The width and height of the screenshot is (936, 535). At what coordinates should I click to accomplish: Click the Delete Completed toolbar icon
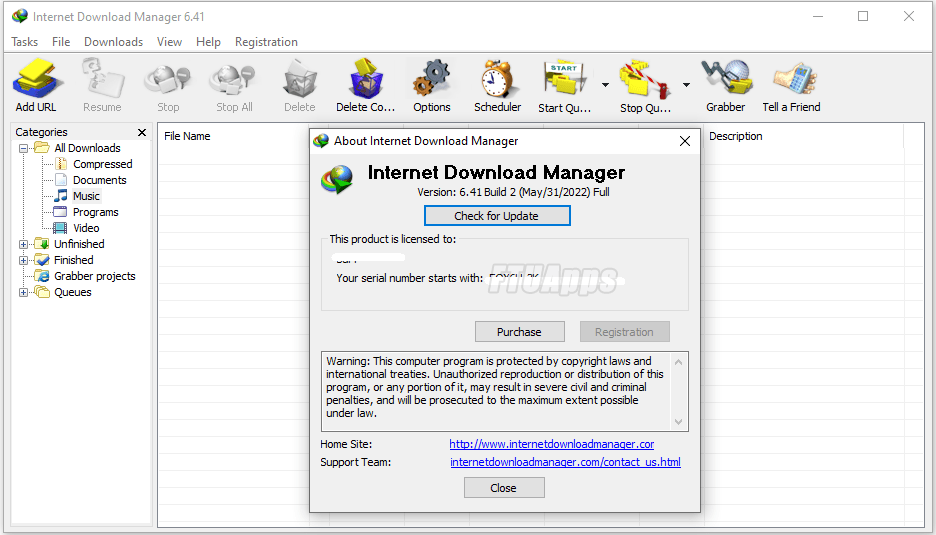pyautogui.click(x=365, y=79)
